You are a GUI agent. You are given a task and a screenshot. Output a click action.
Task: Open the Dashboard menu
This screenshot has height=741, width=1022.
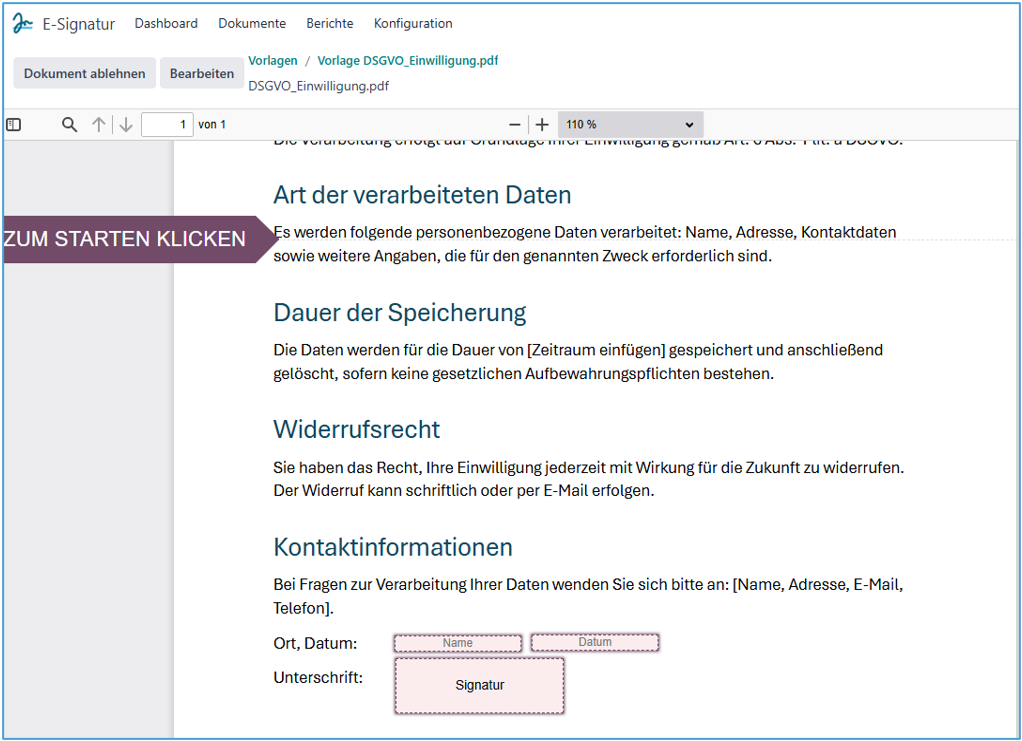tap(166, 23)
